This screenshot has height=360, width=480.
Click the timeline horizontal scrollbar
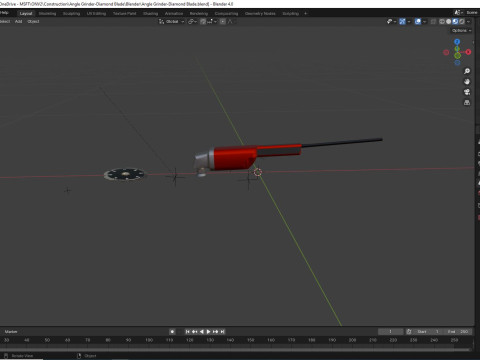coord(236,350)
